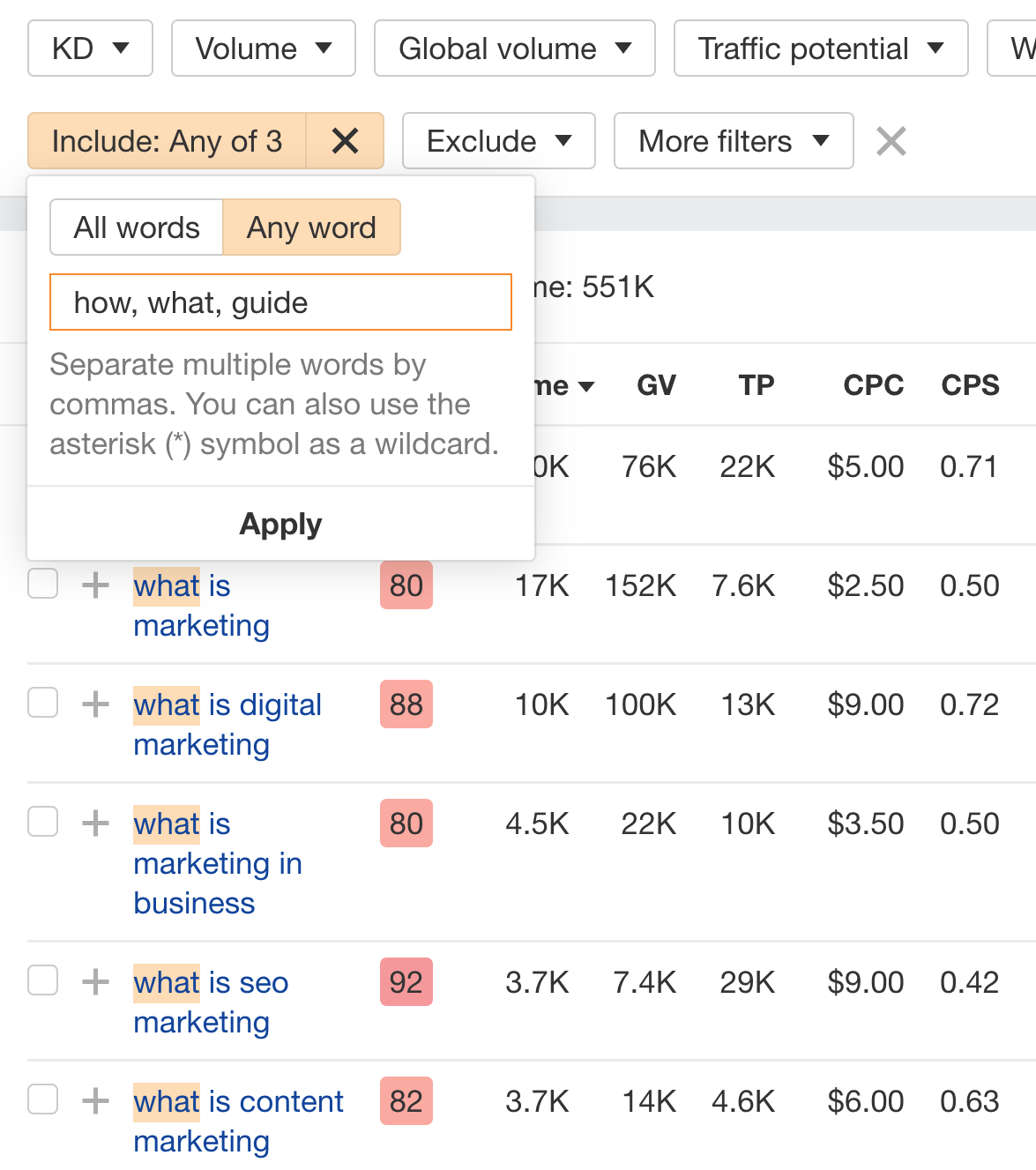
Task: Select the Any word tab
Action: (x=311, y=227)
